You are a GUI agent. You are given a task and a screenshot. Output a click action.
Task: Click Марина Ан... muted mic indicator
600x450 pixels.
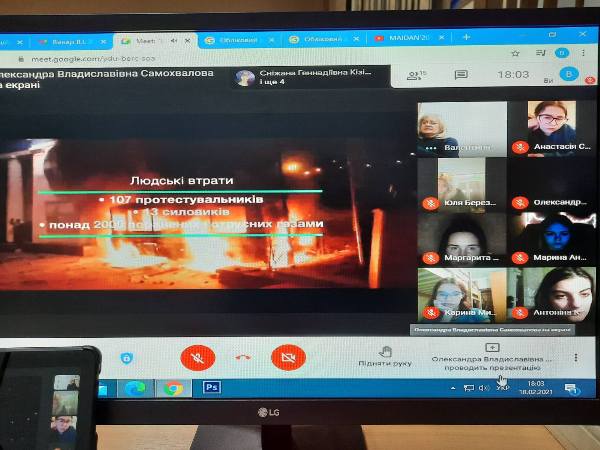520,258
